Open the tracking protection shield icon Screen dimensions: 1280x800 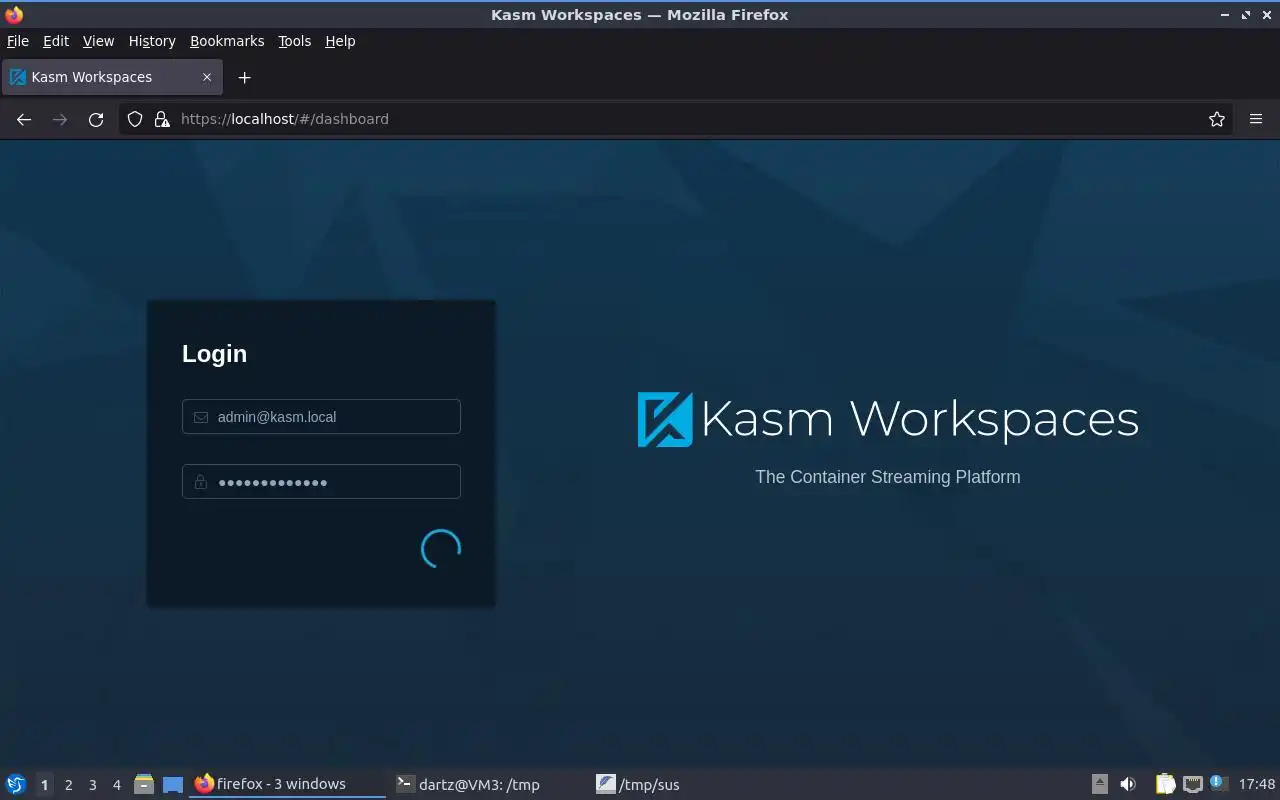click(135, 119)
